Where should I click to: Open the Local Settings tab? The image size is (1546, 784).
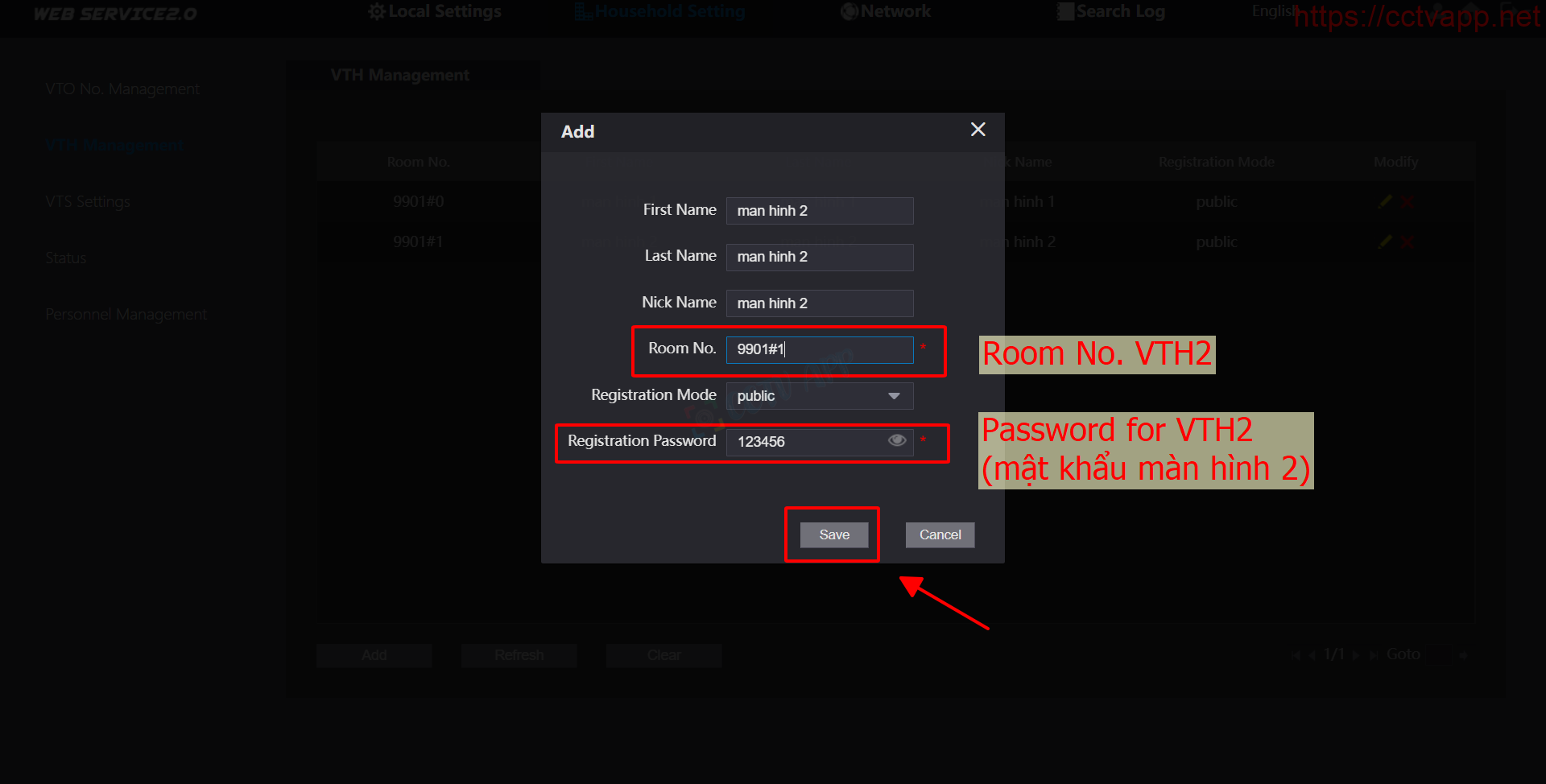(x=435, y=12)
